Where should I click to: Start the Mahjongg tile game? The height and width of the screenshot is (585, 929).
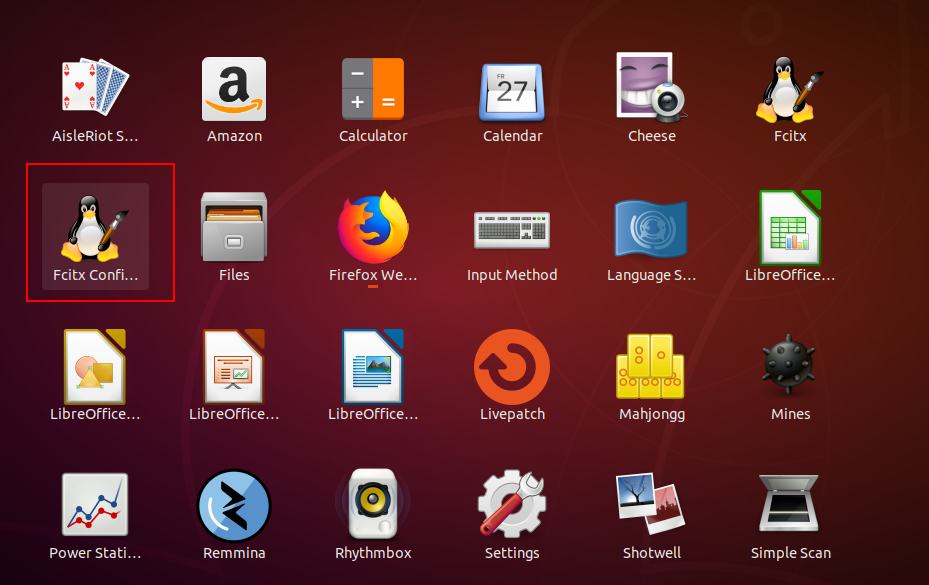point(651,367)
